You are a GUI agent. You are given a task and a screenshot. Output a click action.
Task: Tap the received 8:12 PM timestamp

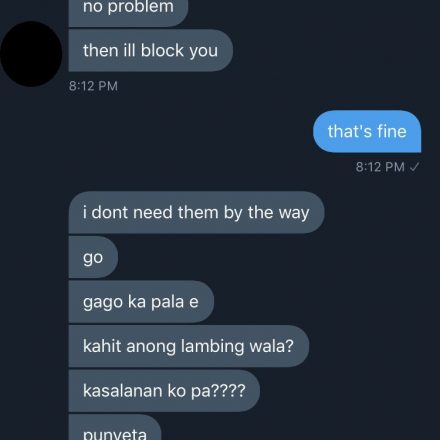click(x=93, y=86)
